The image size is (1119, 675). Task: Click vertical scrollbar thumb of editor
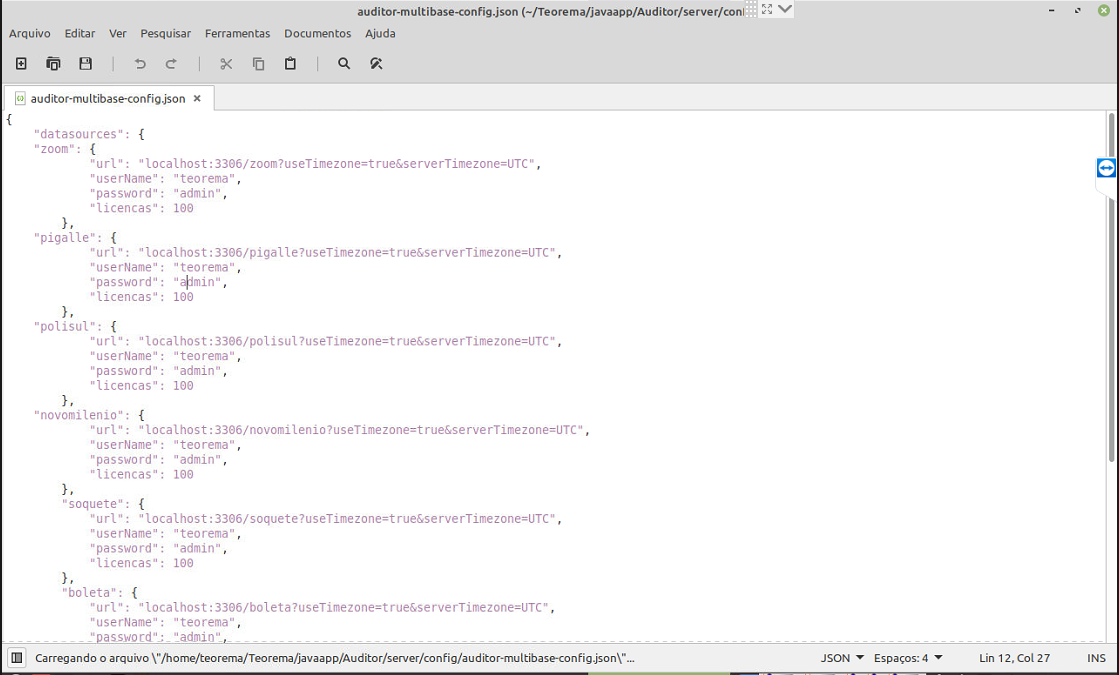click(x=1111, y=288)
